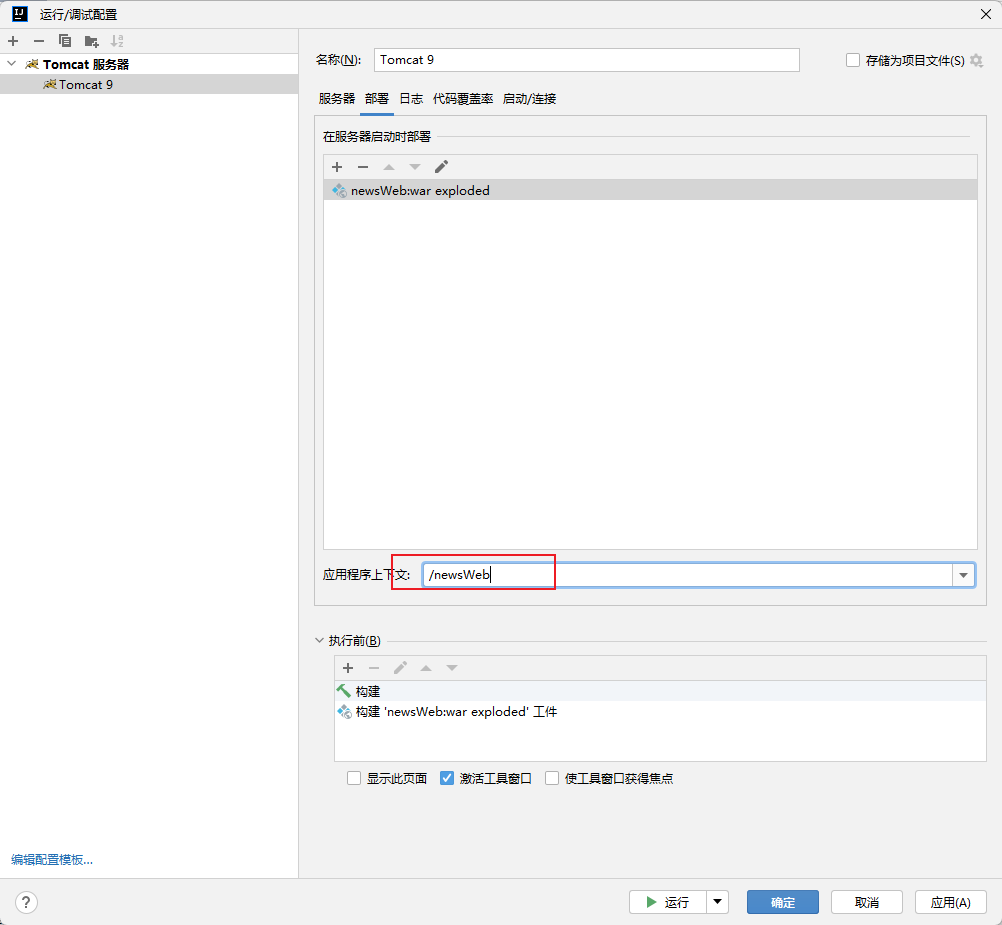Edit the deployment artifact with pencil icon
Image resolution: width=1002 pixels, height=925 pixels.
(x=442, y=167)
